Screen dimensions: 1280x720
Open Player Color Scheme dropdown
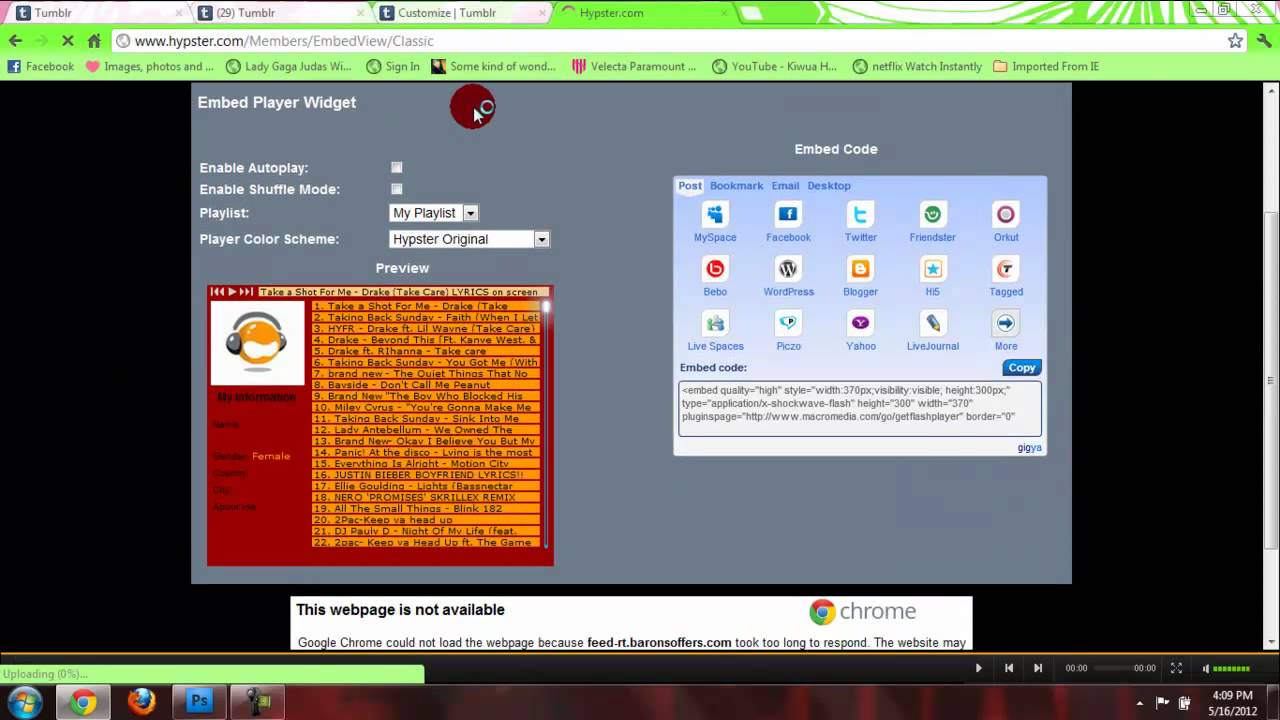click(x=469, y=239)
